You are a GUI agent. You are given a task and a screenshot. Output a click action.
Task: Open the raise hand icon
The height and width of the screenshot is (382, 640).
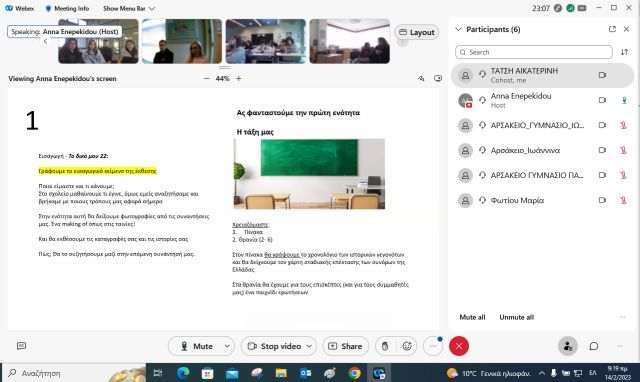[385, 346]
